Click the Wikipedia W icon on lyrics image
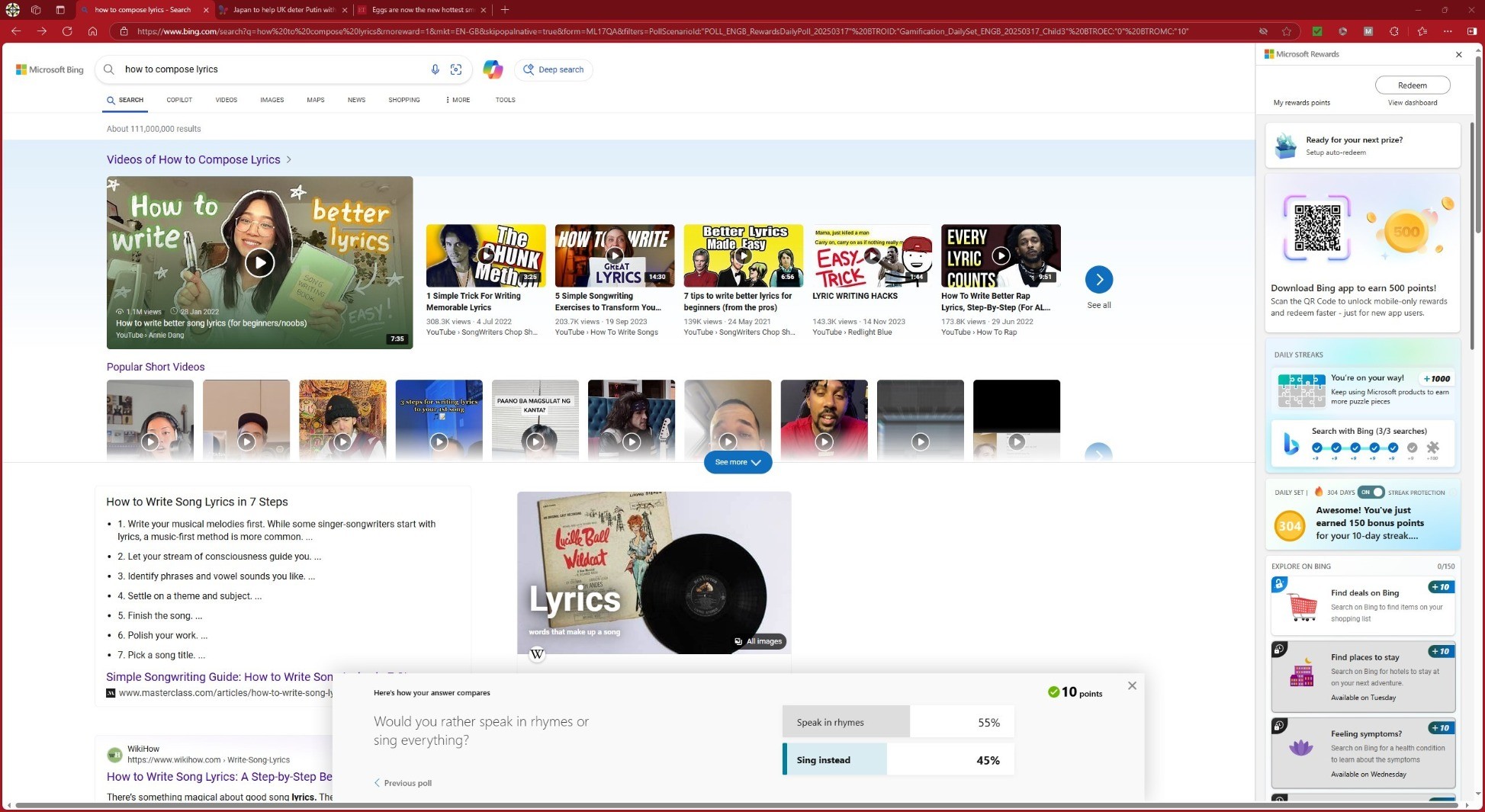 [x=538, y=653]
